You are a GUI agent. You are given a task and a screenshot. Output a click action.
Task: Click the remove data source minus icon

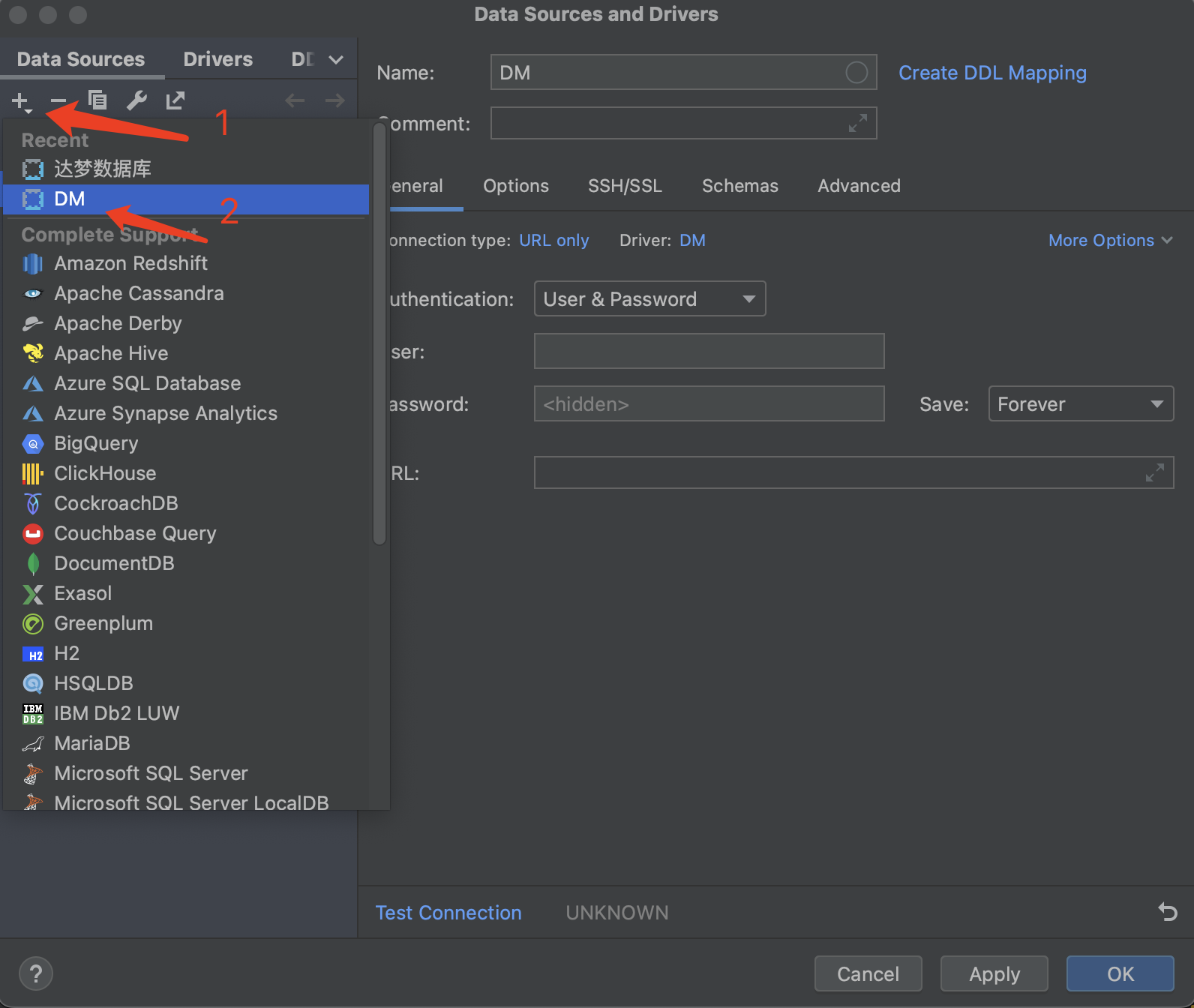coord(58,100)
